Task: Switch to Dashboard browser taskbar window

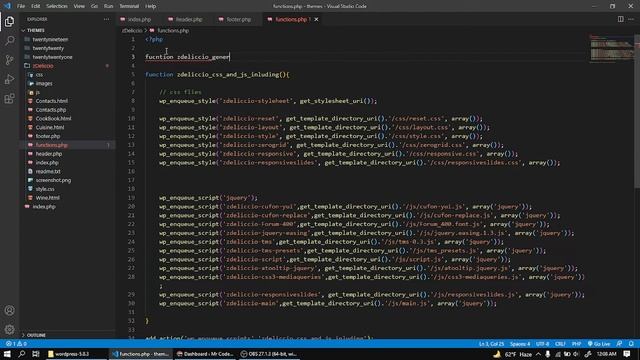Action: pos(205,354)
